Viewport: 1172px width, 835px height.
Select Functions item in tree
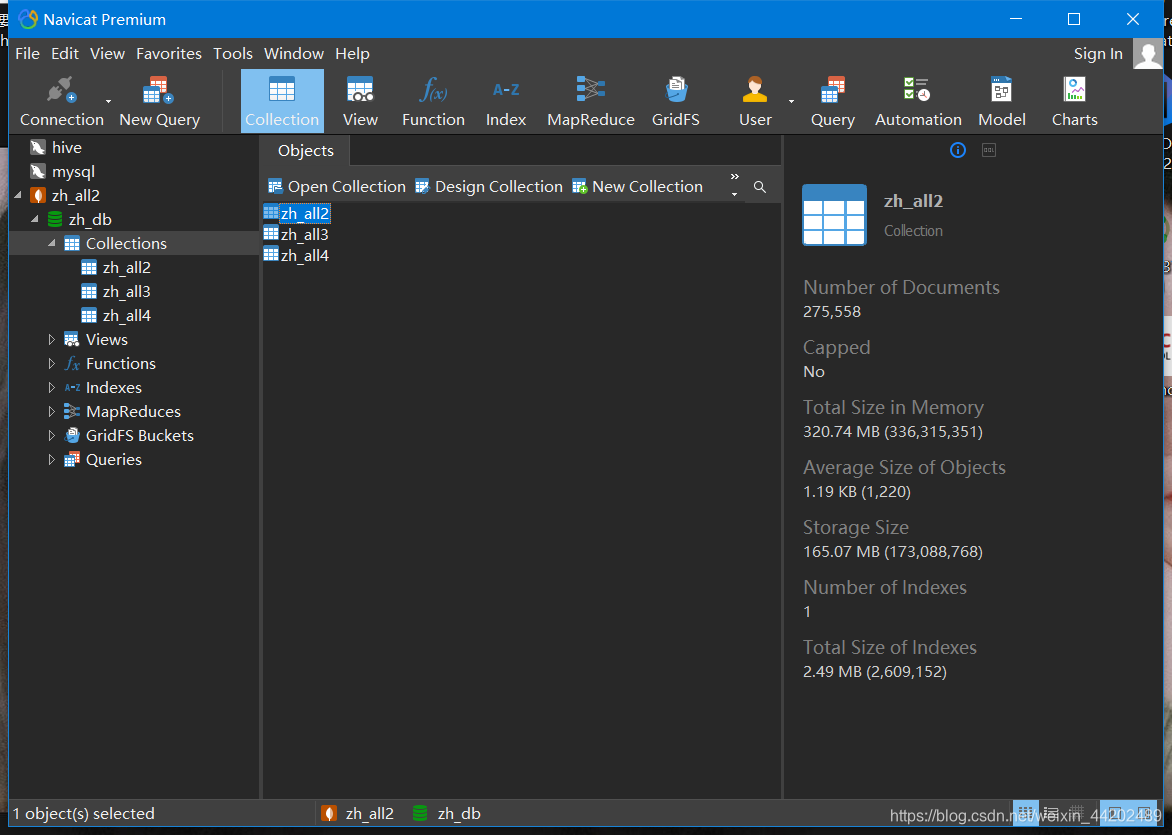[x=120, y=363]
